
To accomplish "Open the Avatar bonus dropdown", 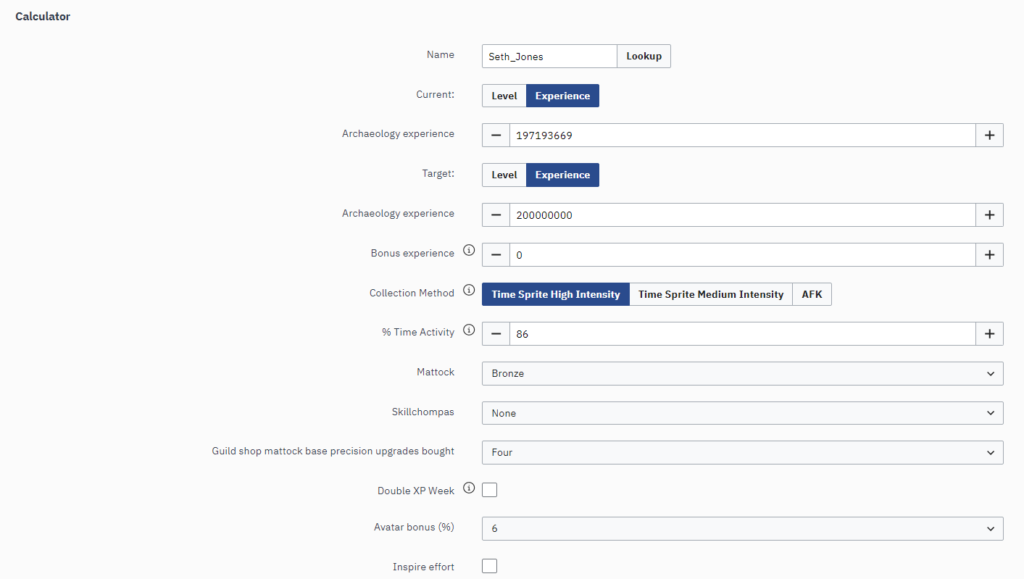I will coord(743,529).
